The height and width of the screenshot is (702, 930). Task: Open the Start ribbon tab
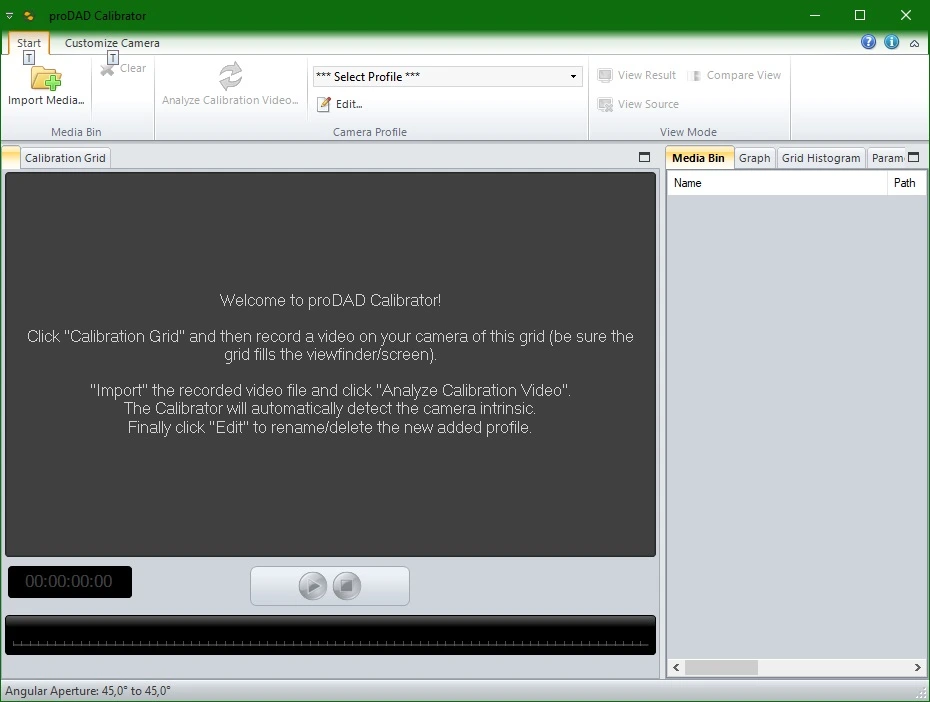(28, 43)
